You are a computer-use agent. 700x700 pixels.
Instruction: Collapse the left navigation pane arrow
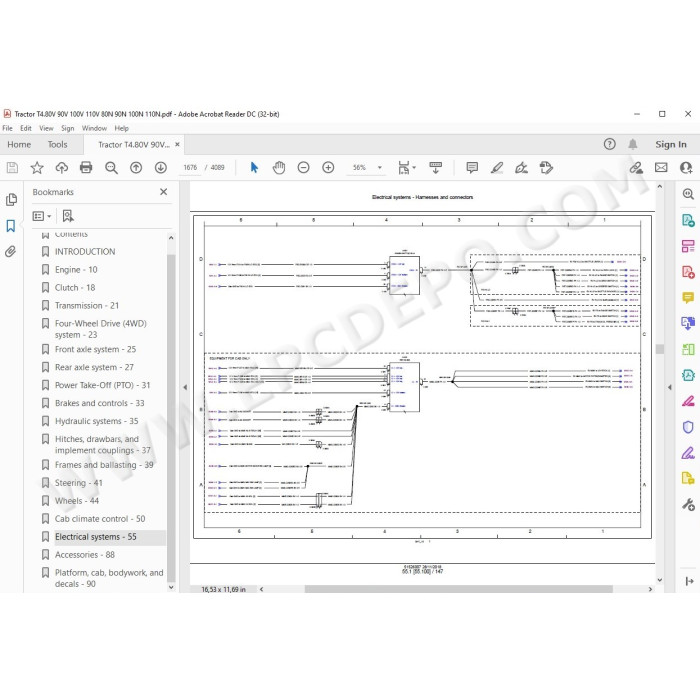point(185,387)
